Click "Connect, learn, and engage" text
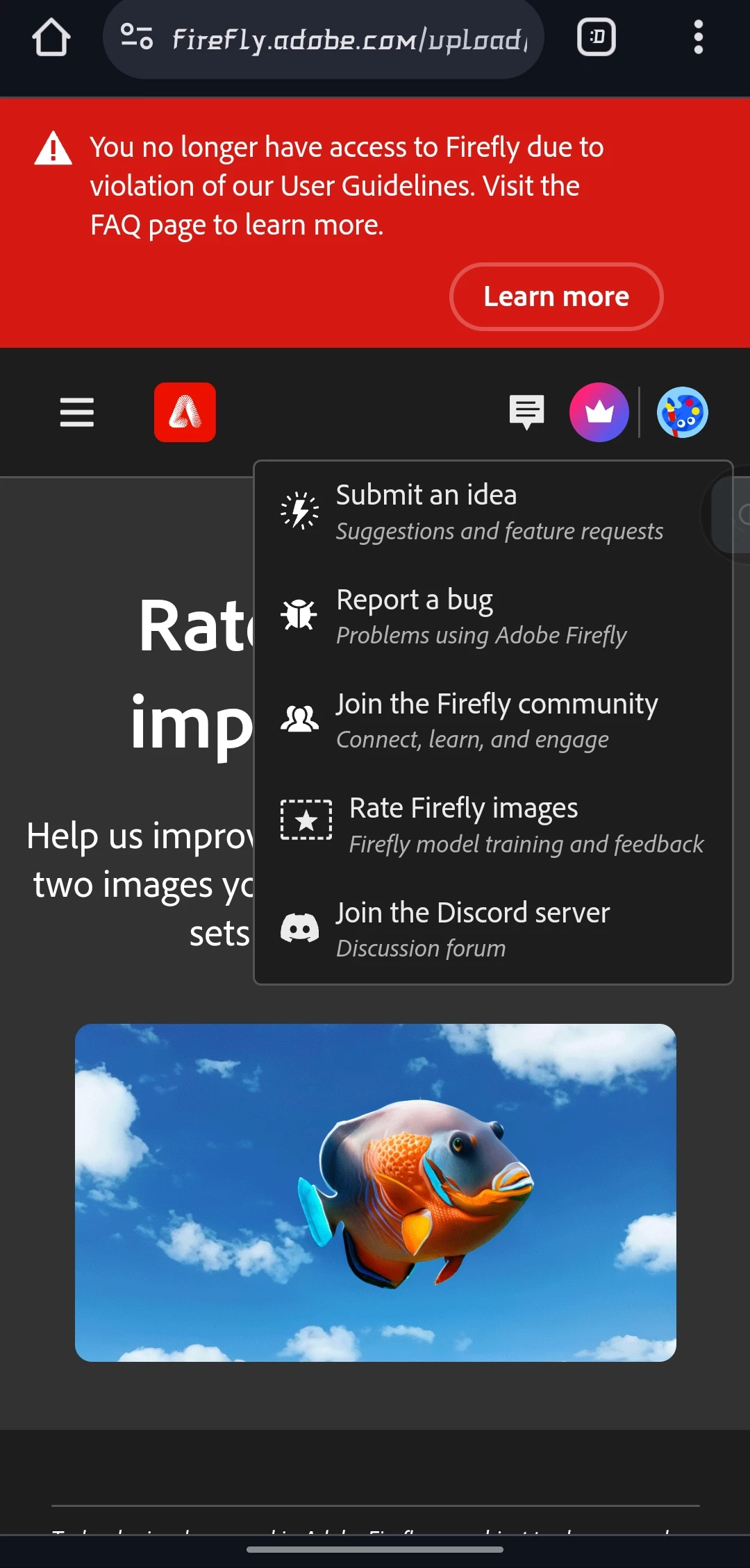Image resolution: width=750 pixels, height=1568 pixels. [x=473, y=740]
